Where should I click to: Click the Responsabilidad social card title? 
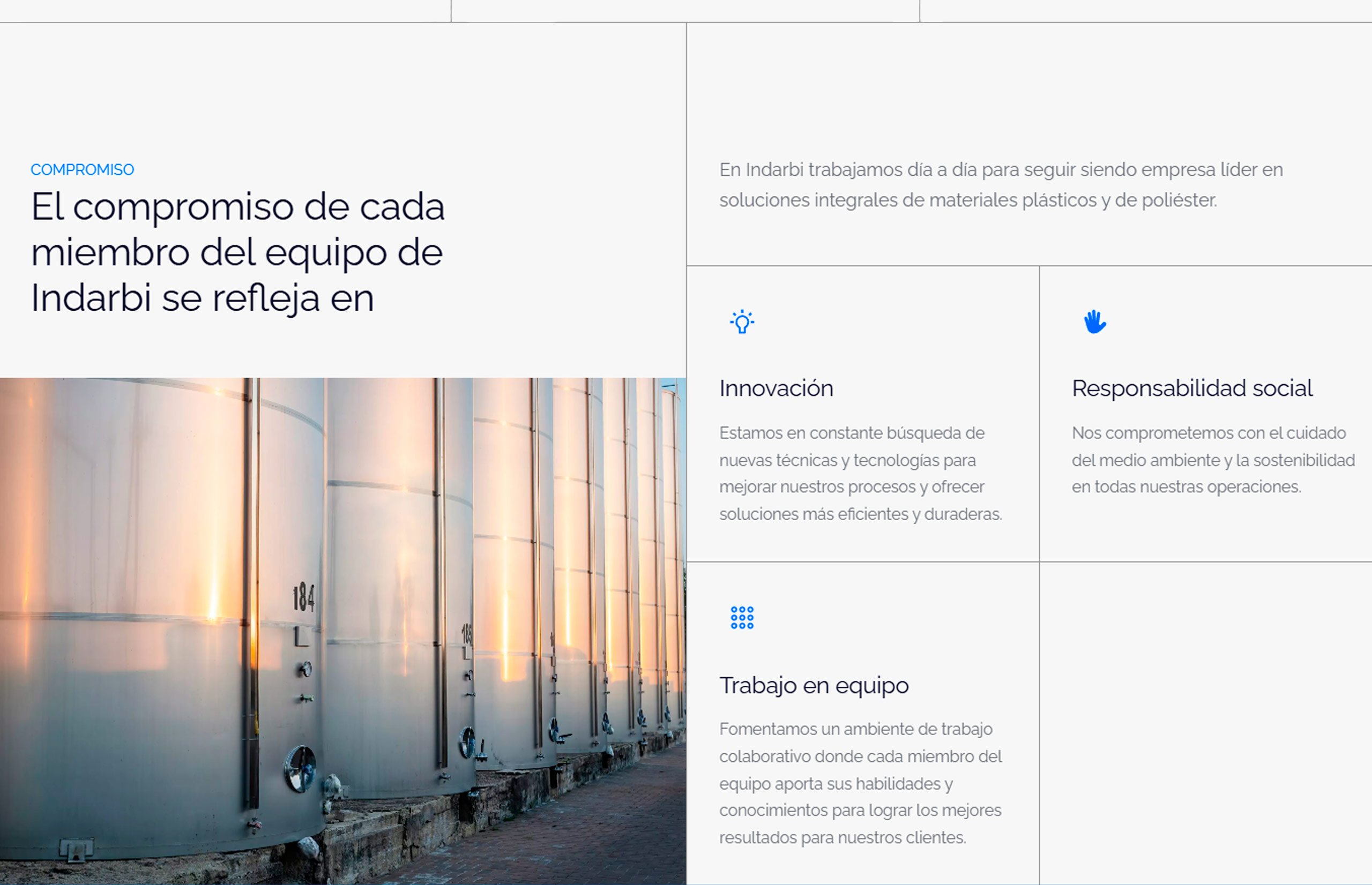pyautogui.click(x=1192, y=388)
